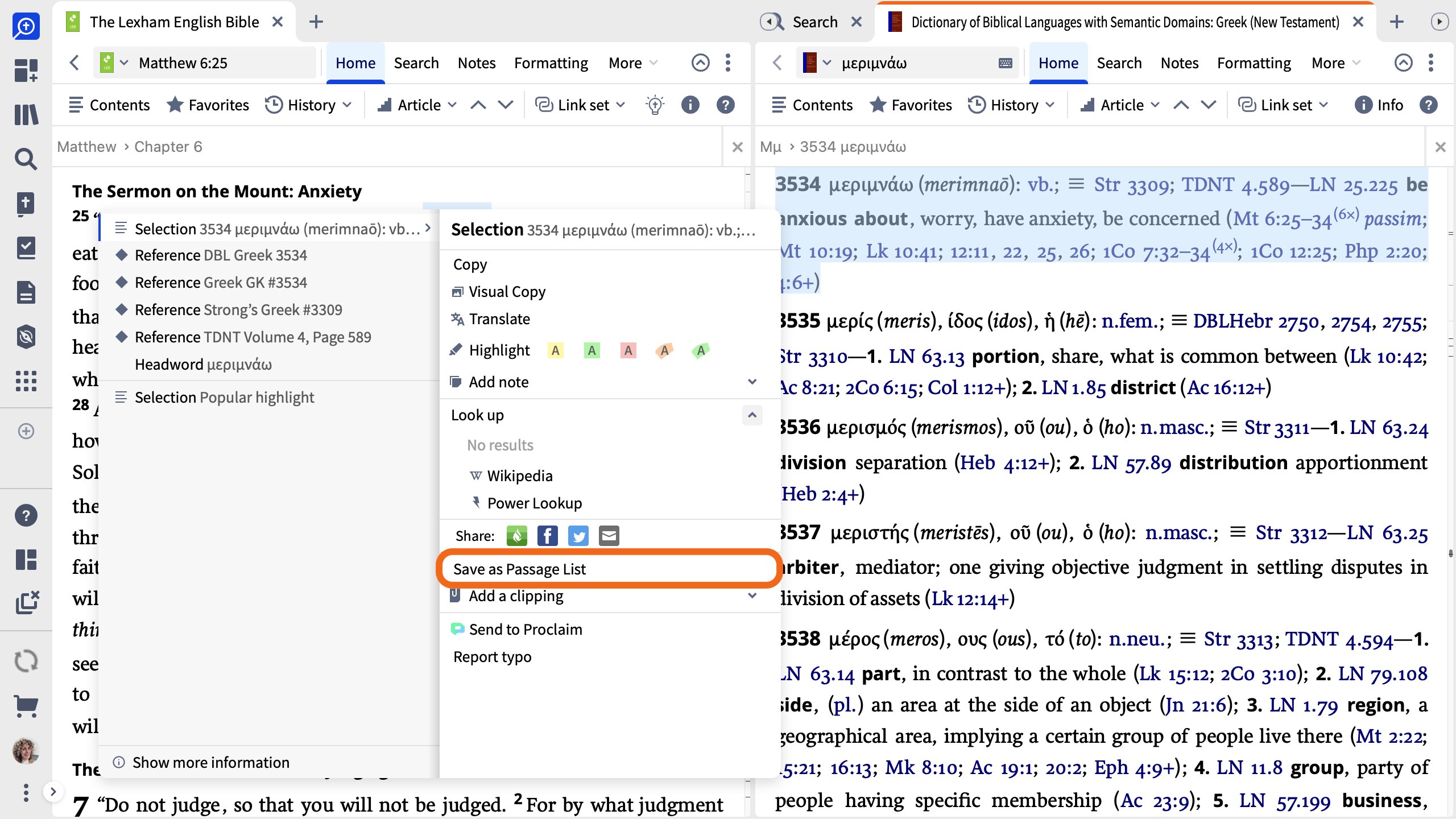
Task: Open the Library books icon
Action: click(x=26, y=115)
